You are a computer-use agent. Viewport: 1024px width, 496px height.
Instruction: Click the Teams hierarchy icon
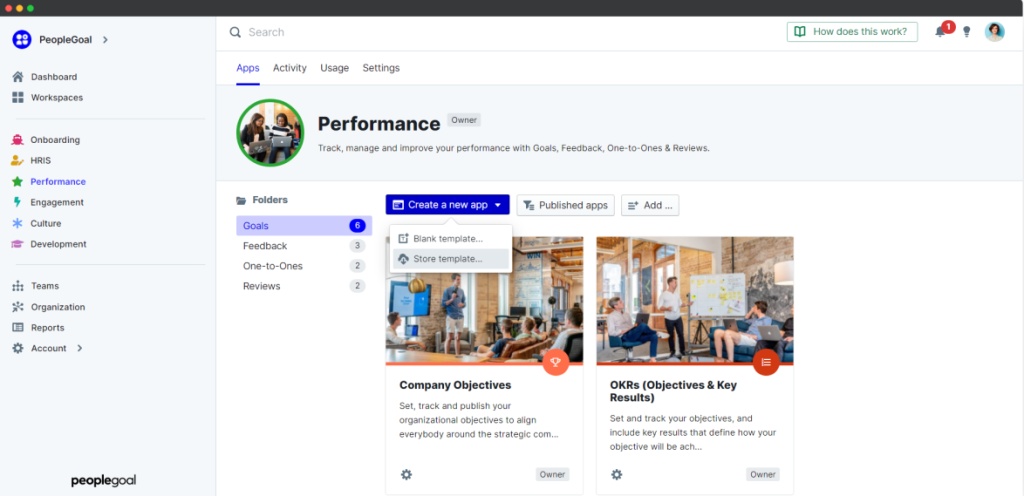pyautogui.click(x=18, y=286)
